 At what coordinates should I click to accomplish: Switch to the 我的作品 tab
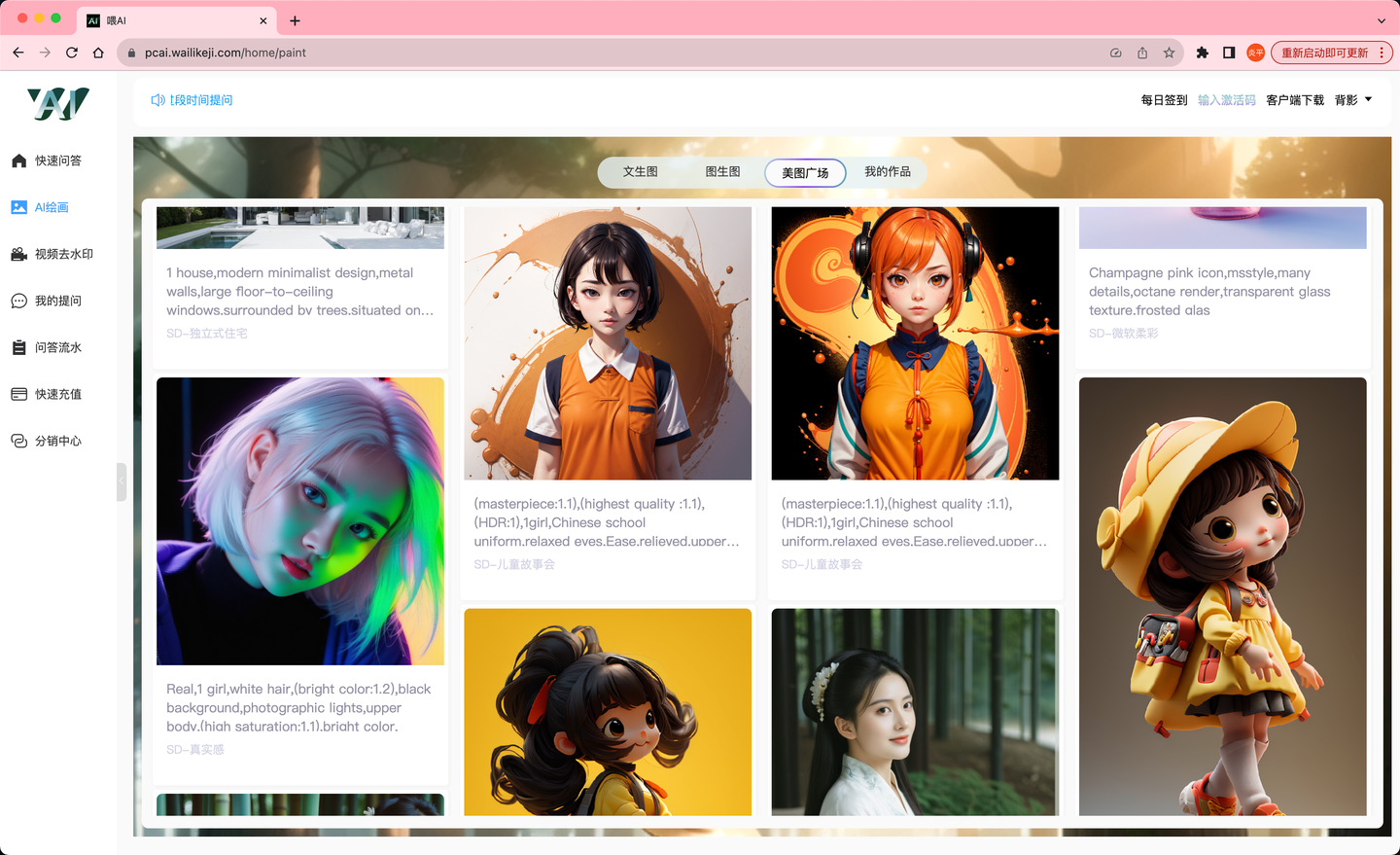click(x=888, y=172)
